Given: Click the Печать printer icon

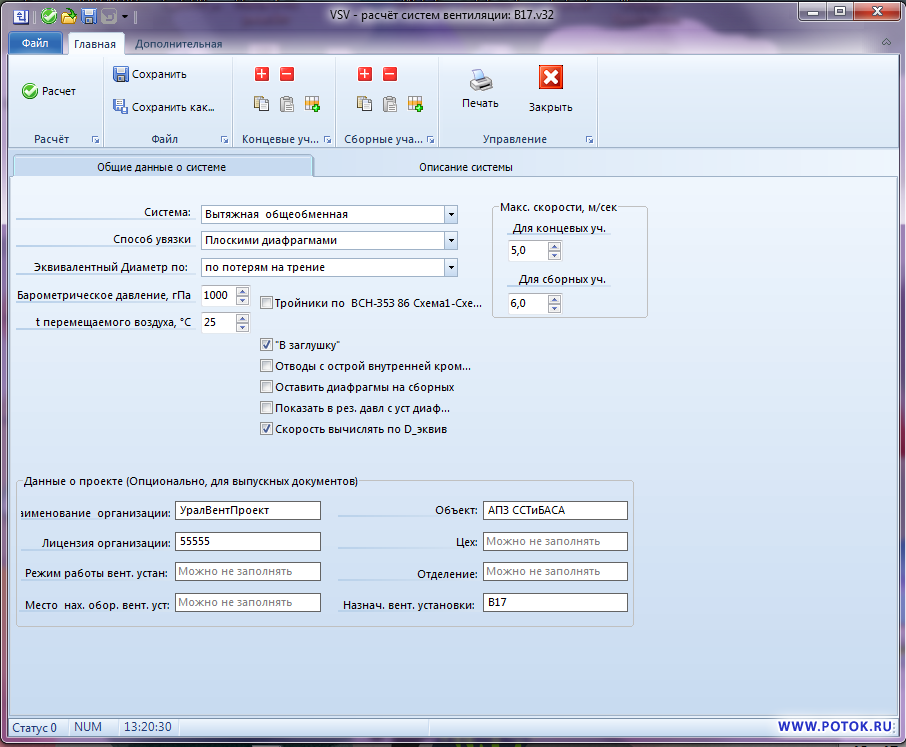Looking at the screenshot, I should pos(480,80).
